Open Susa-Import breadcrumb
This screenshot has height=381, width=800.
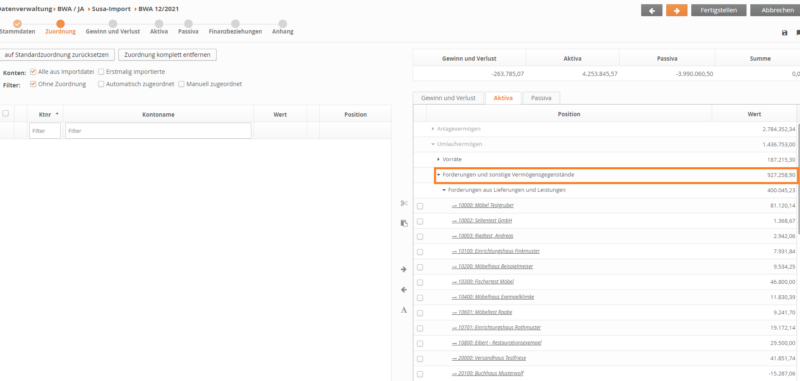tap(112, 9)
